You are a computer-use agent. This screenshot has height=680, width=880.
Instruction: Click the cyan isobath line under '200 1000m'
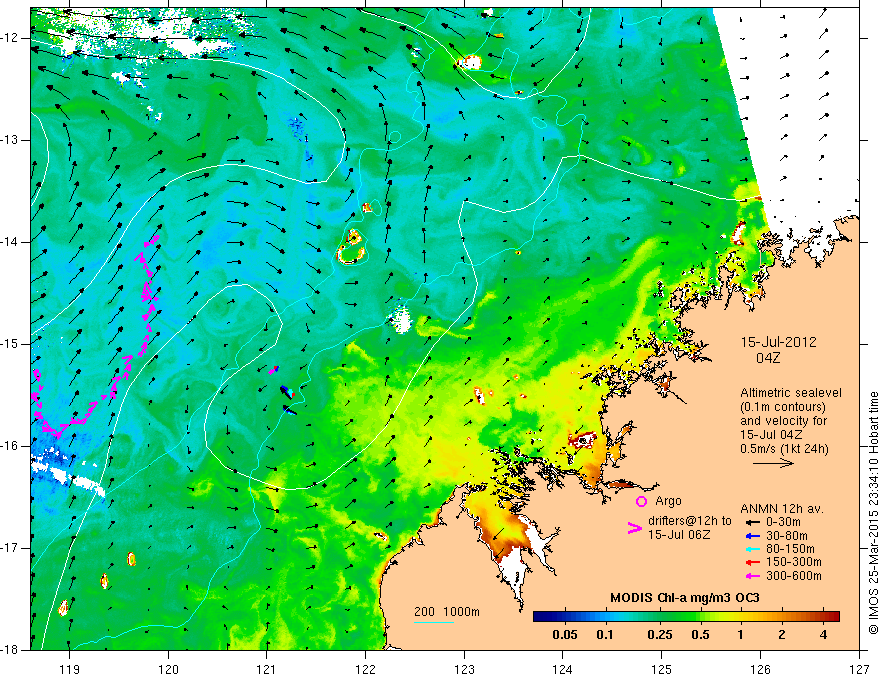(434, 622)
